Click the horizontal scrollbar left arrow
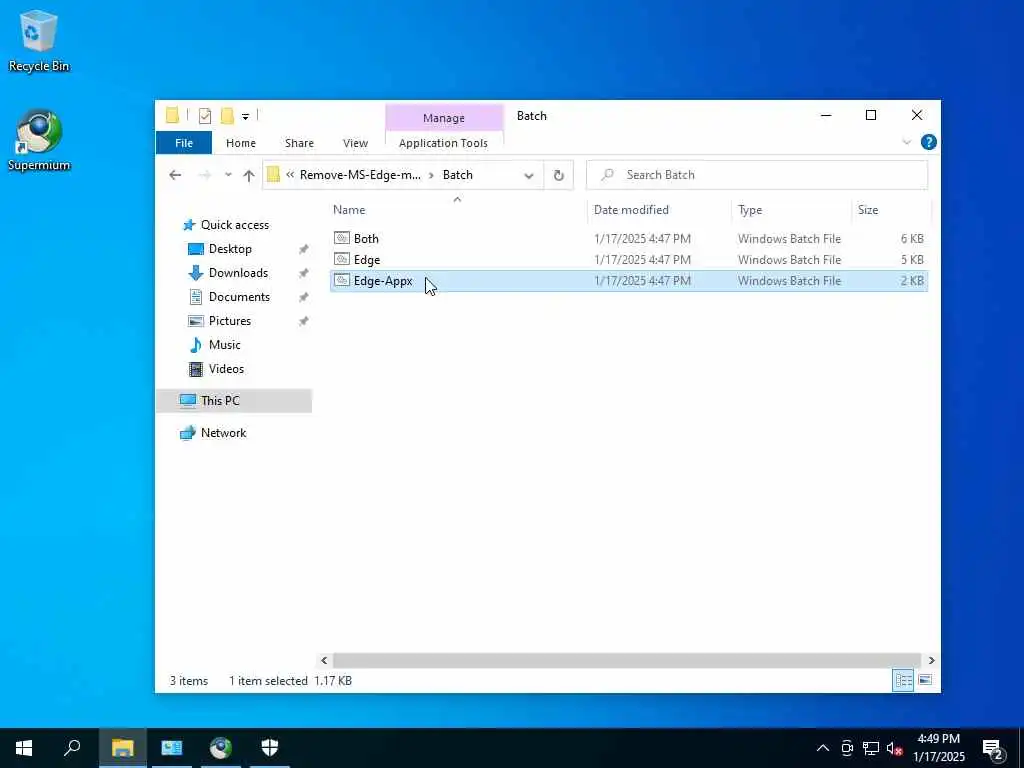Viewport: 1024px width, 768px height. point(324,660)
